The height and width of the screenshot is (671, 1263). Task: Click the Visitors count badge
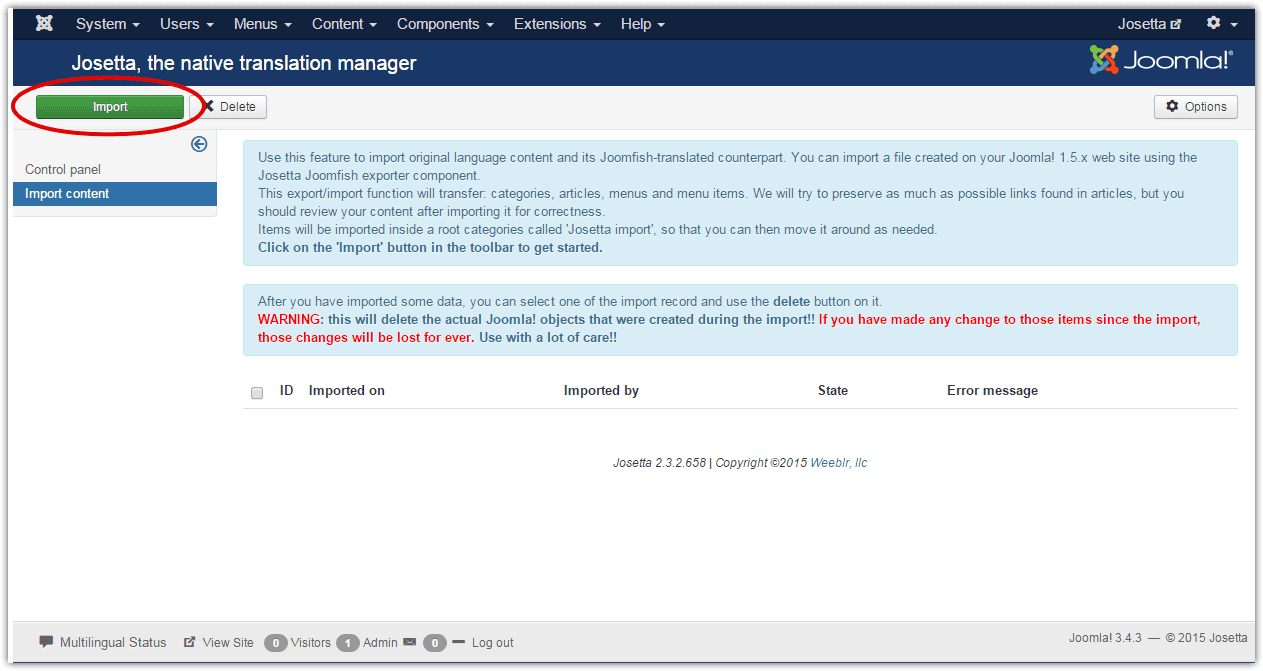click(276, 643)
